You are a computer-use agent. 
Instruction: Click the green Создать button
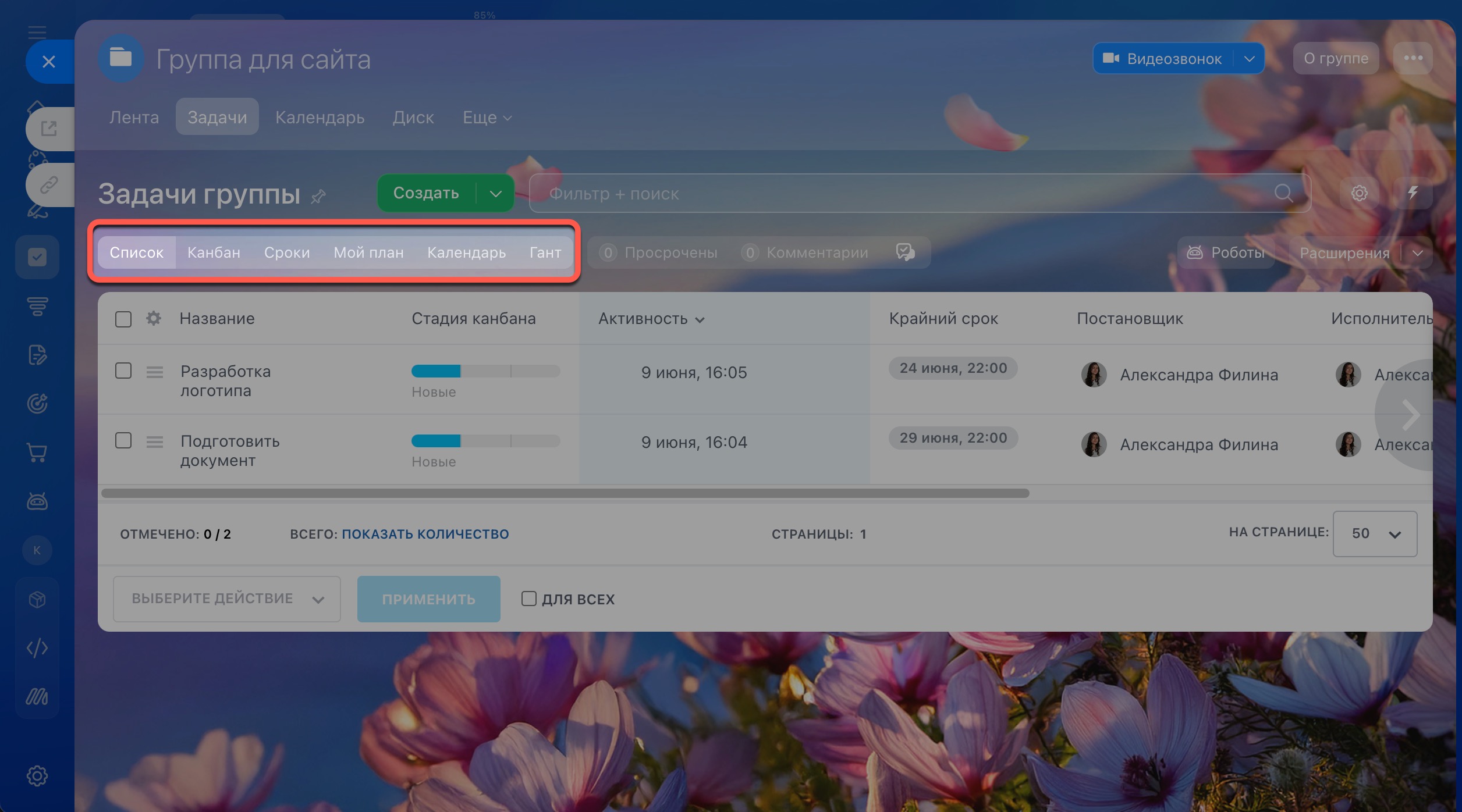point(426,193)
